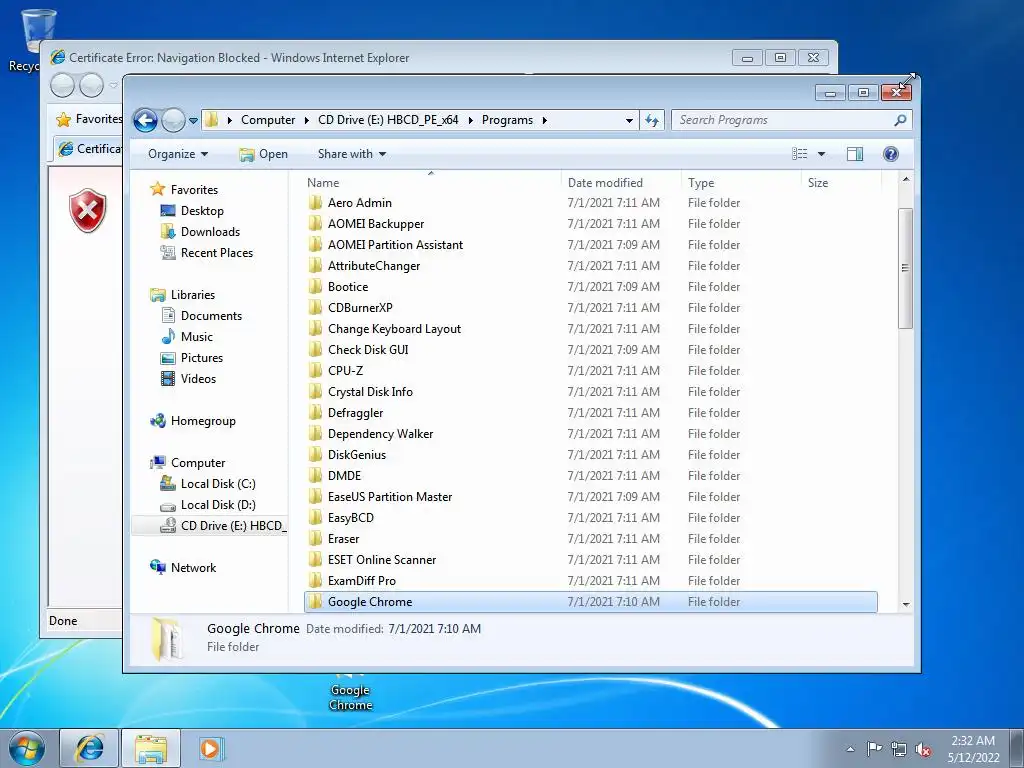Image resolution: width=1024 pixels, height=768 pixels.
Task: Open the Share with menu
Action: pyautogui.click(x=351, y=154)
